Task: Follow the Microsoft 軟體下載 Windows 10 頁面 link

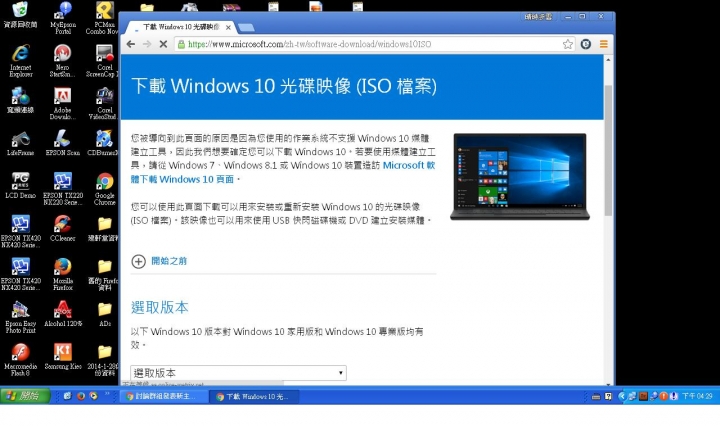Action: coord(282,172)
